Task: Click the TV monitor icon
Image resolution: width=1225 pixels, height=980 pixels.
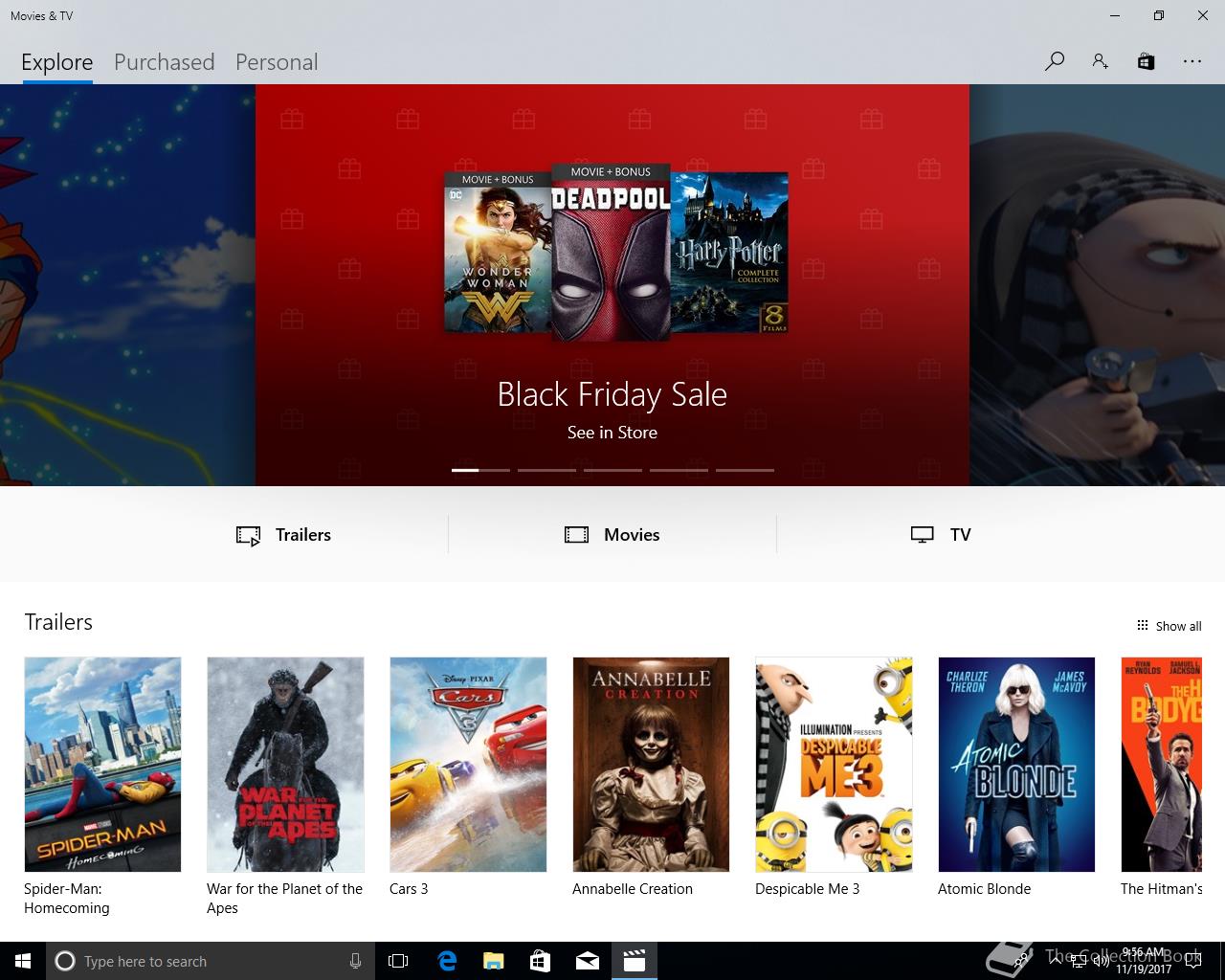Action: point(922,535)
